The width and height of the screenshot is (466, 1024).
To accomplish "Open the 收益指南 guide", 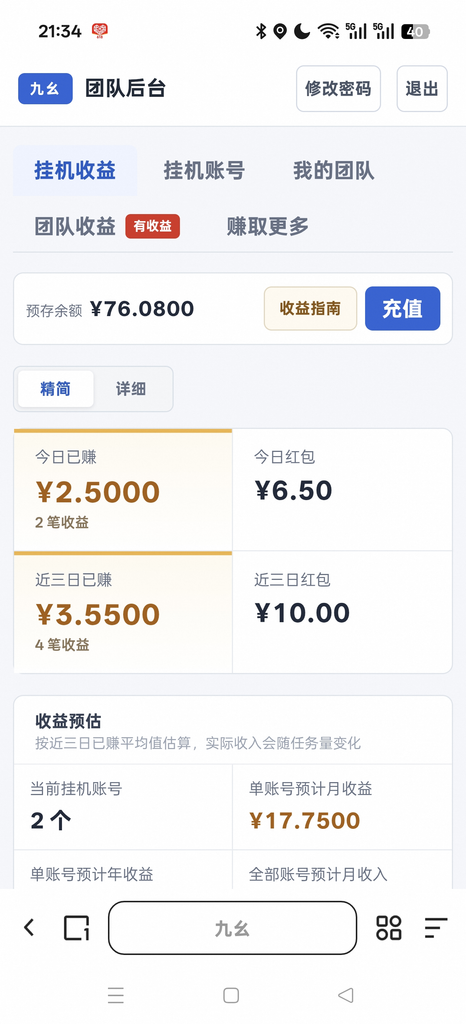I will (x=311, y=308).
